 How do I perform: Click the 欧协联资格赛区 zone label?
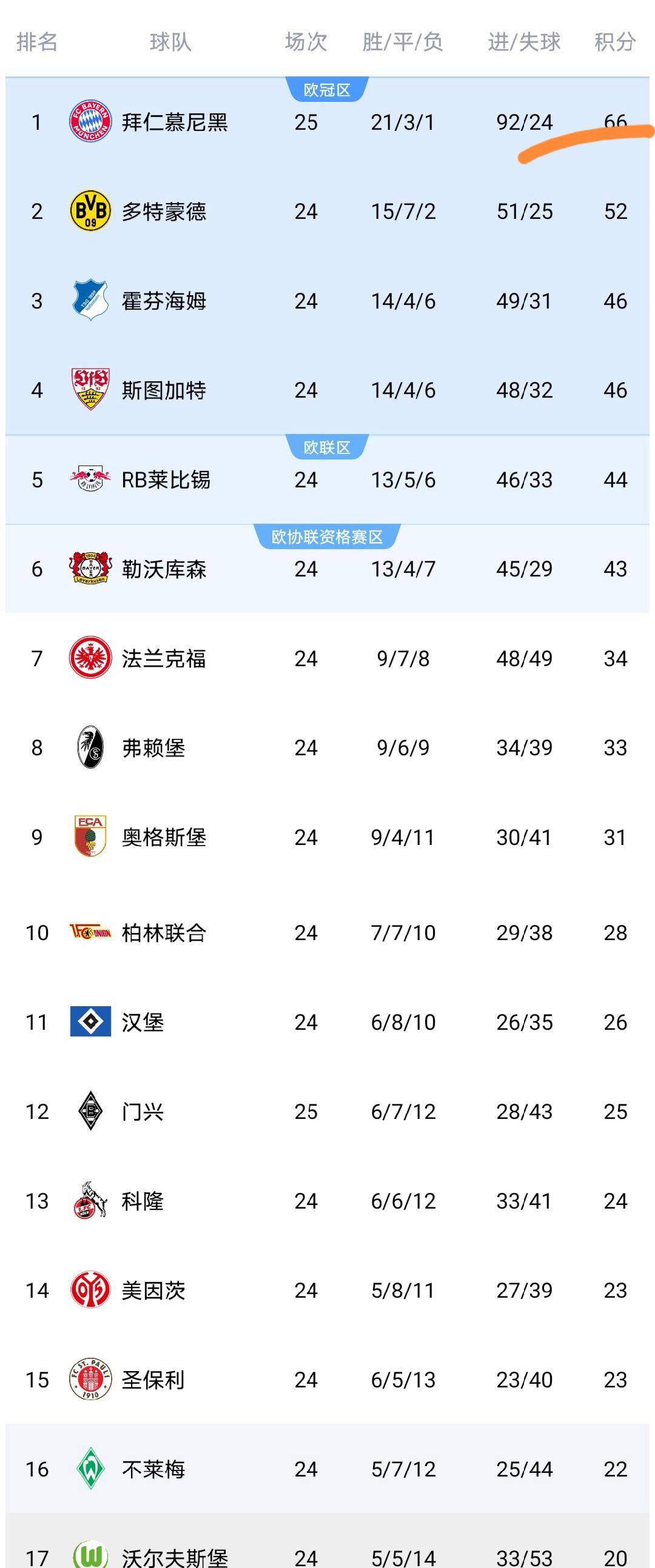click(327, 537)
